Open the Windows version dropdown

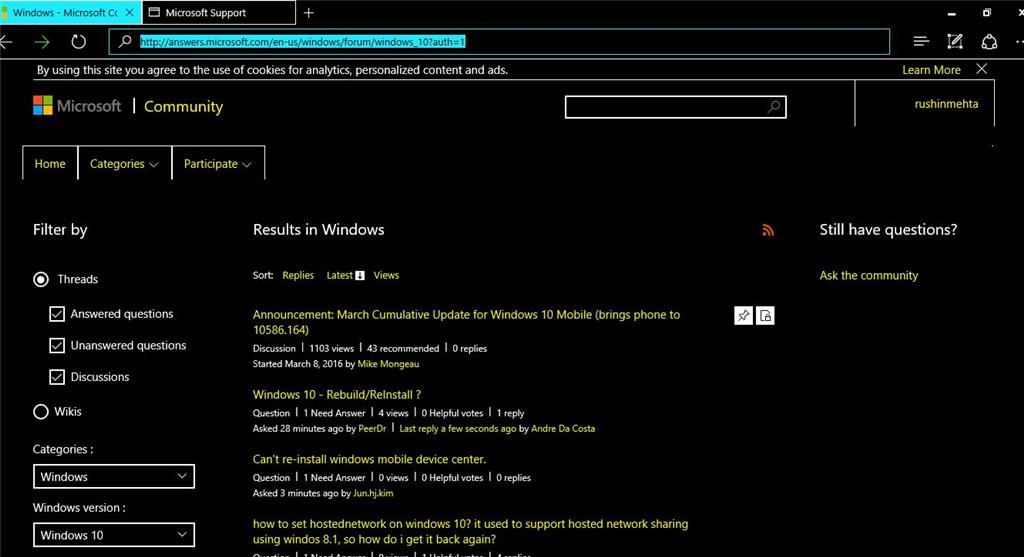[x=114, y=535]
